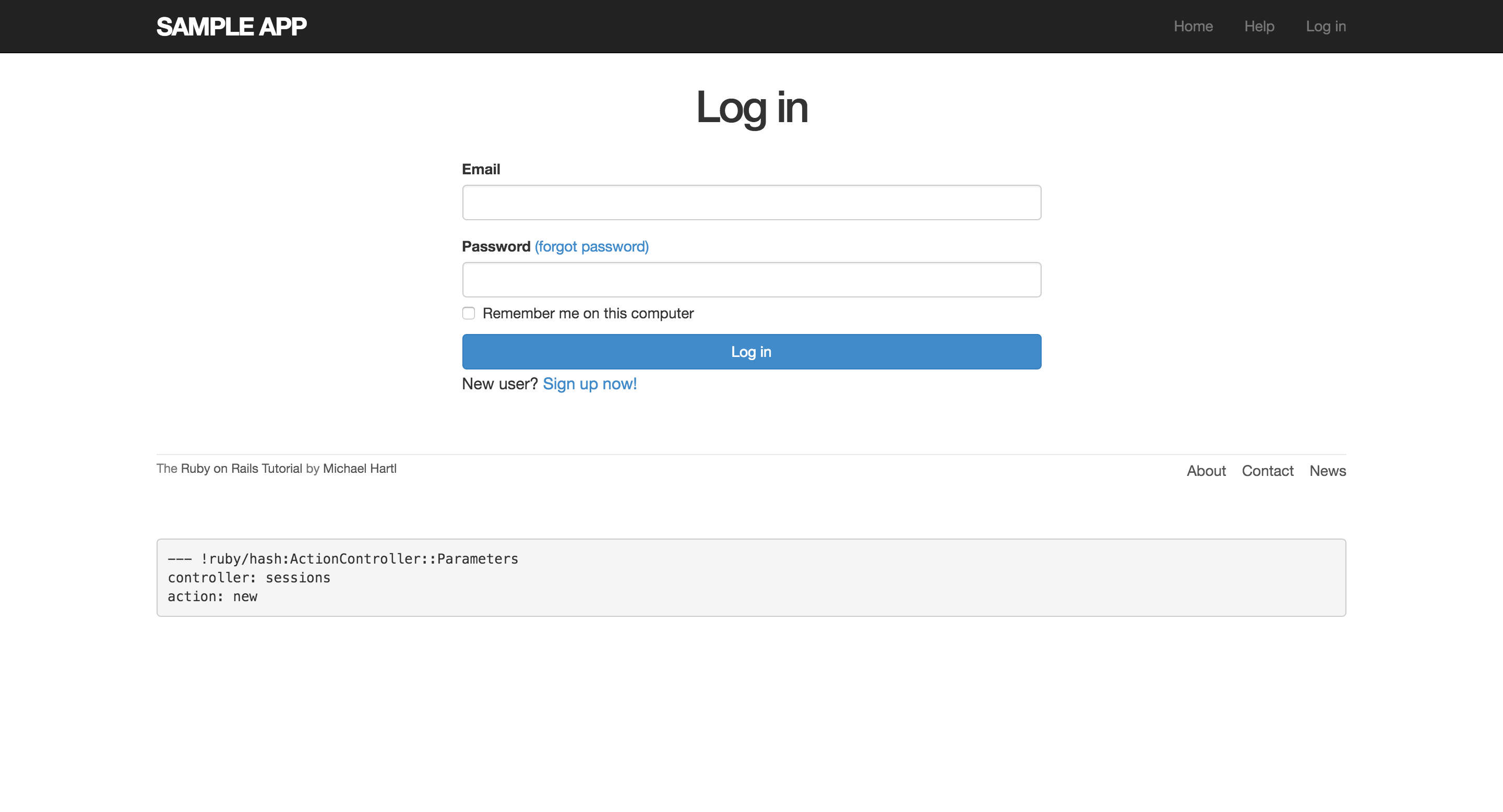
Task: Open the Home navigation link
Action: pyautogui.click(x=1192, y=26)
